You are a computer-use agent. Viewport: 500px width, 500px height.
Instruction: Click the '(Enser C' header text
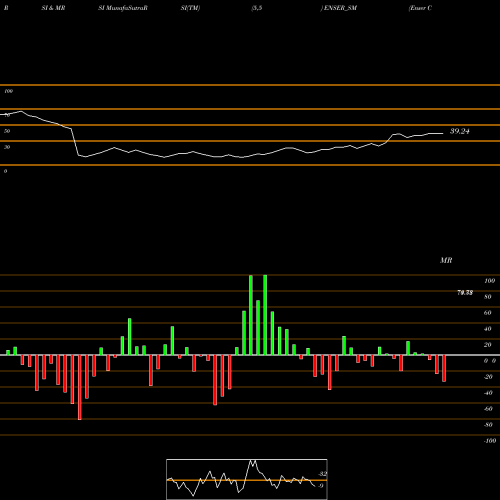420,8
